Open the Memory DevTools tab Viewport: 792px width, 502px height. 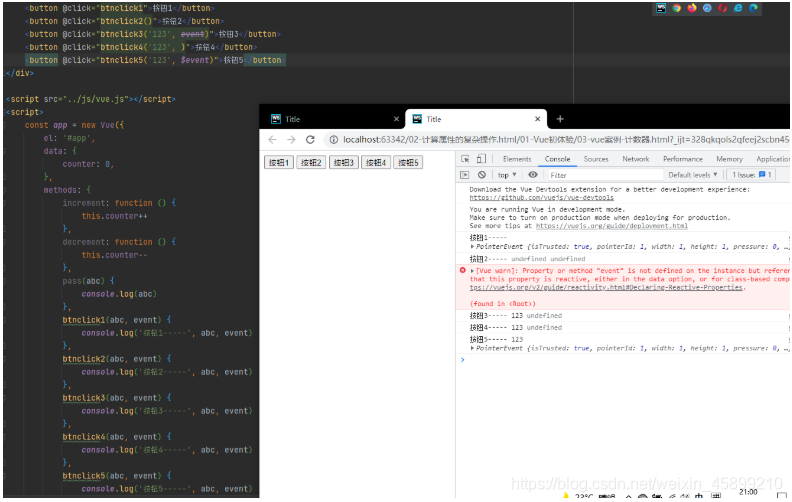(x=729, y=159)
